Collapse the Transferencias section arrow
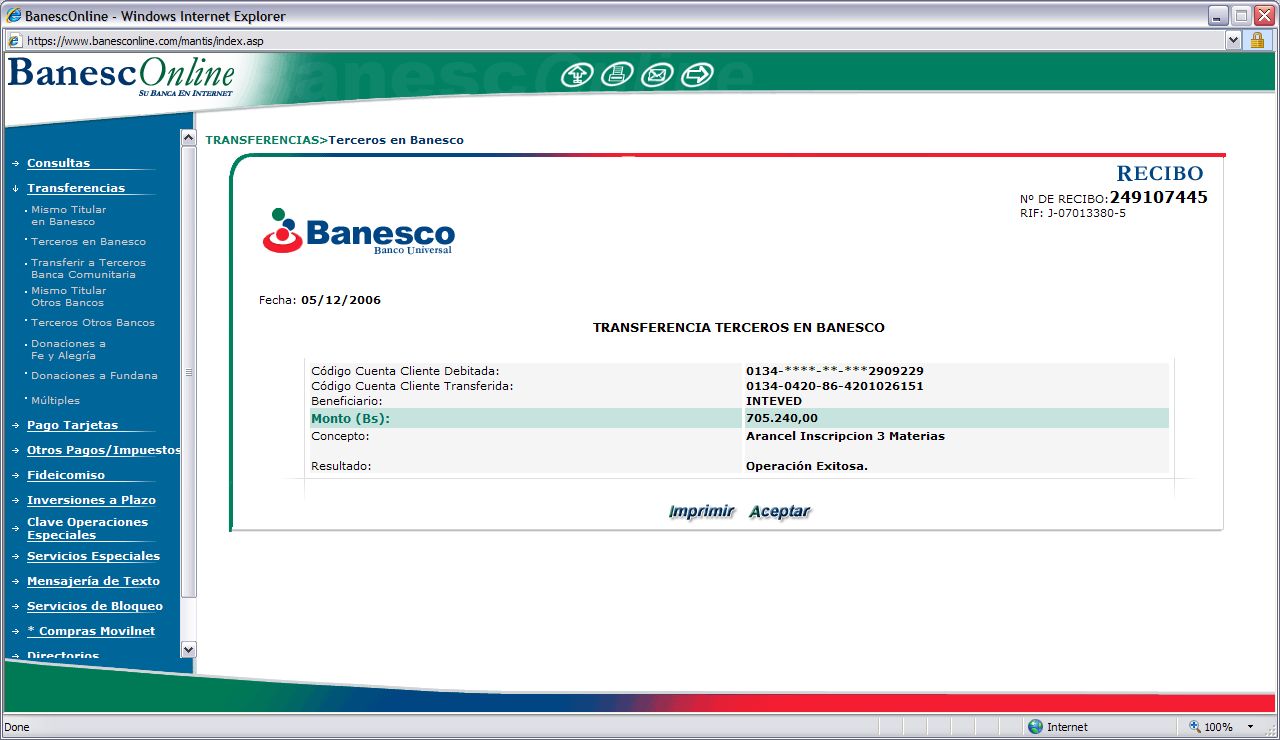This screenshot has height=740, width=1280. click(15, 188)
